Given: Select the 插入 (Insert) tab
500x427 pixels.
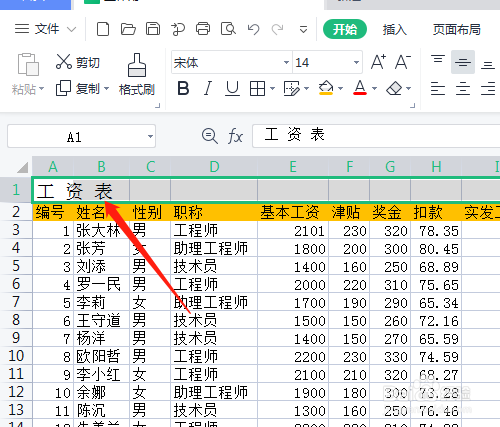Looking at the screenshot, I should 395,29.
